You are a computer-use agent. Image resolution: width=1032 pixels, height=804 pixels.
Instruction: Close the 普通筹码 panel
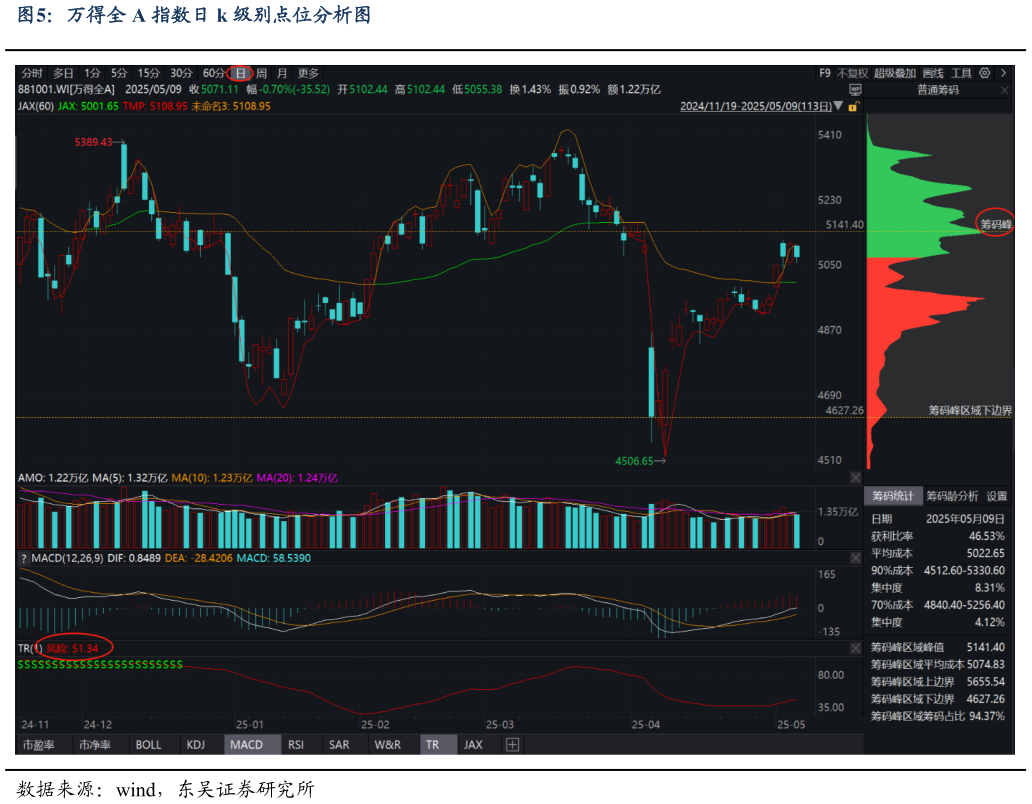1003,89
